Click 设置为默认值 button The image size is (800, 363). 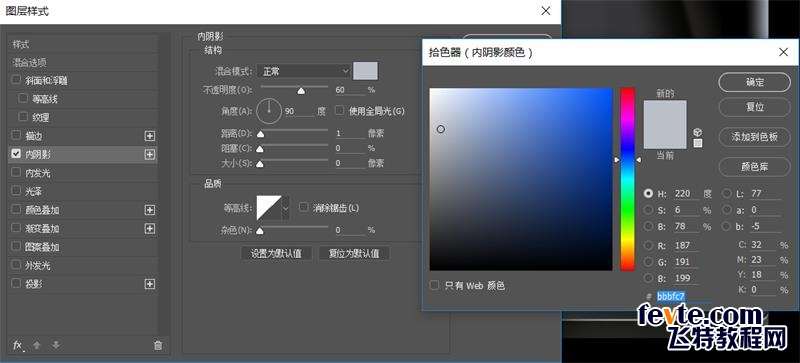[276, 253]
